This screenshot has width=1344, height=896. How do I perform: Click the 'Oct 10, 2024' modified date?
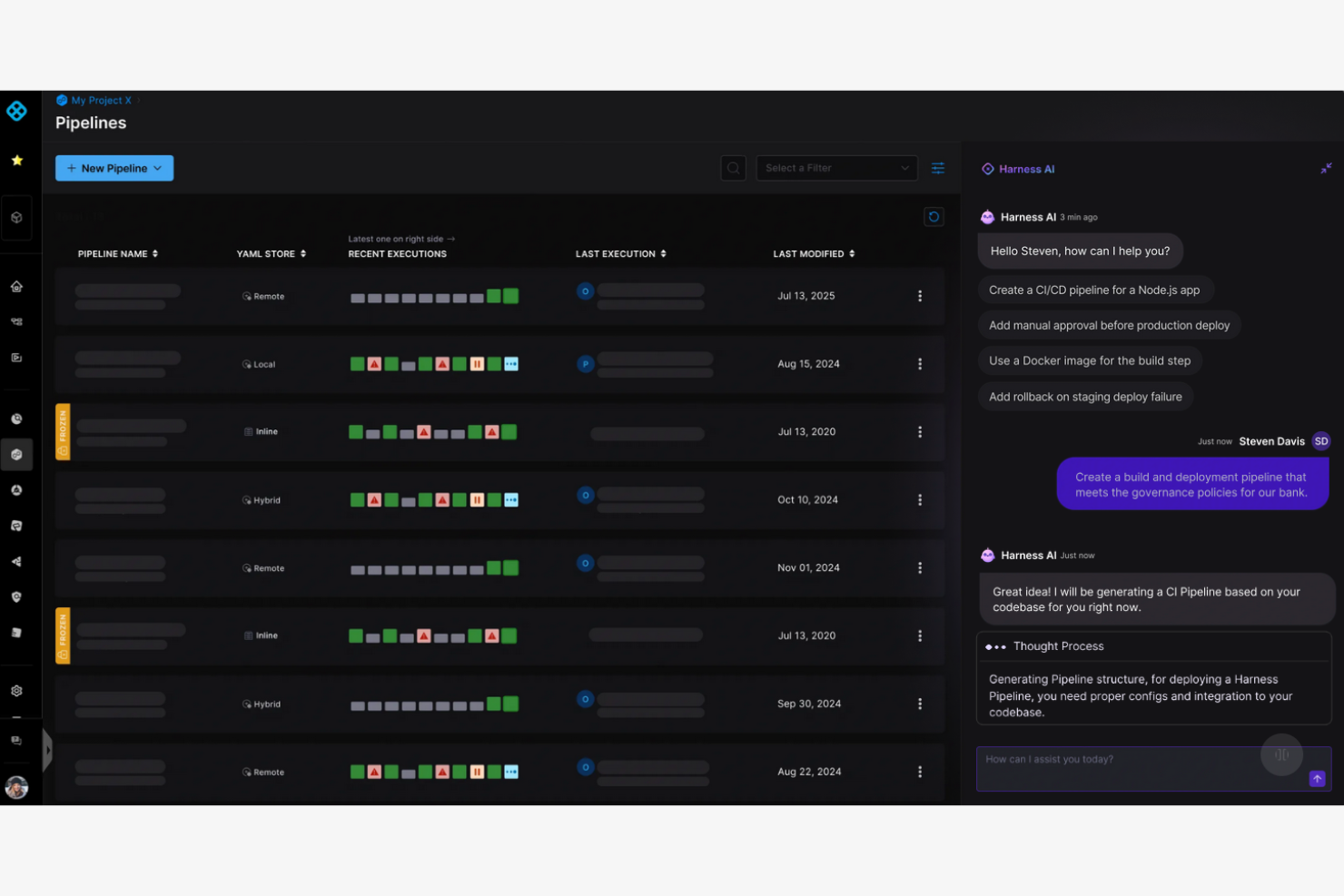click(x=807, y=500)
